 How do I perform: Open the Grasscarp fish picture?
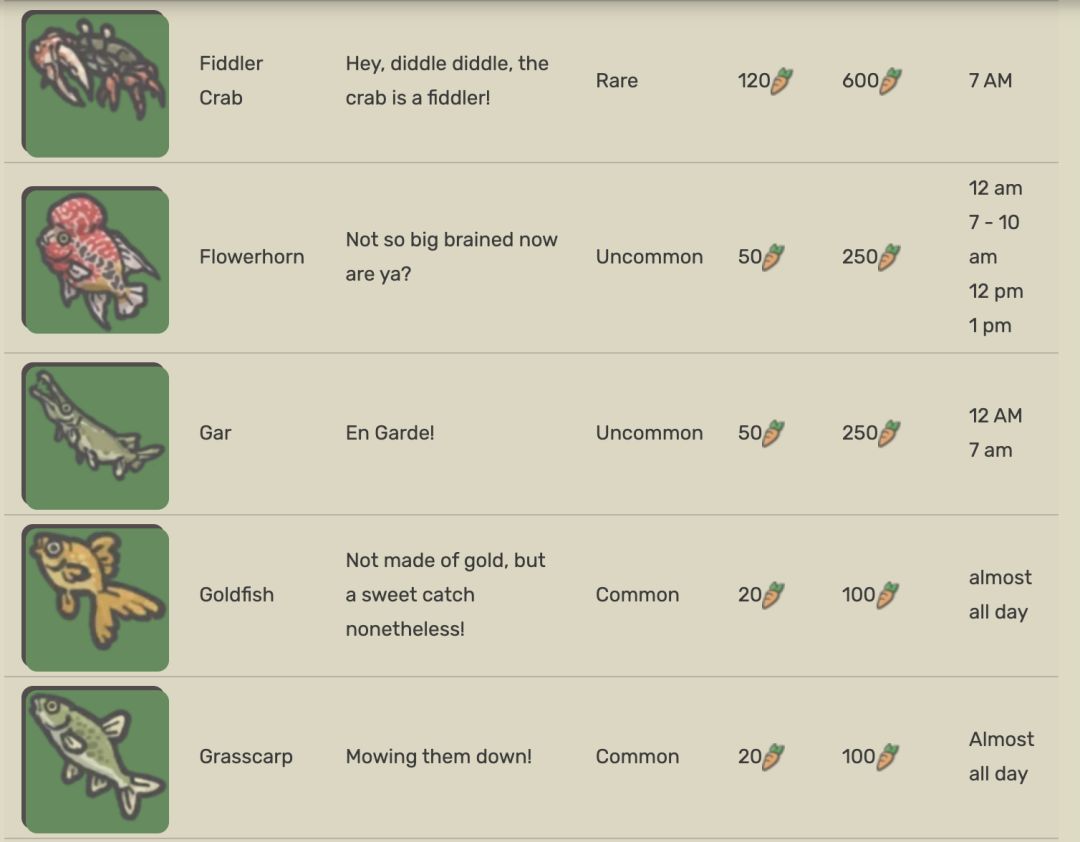(96, 759)
